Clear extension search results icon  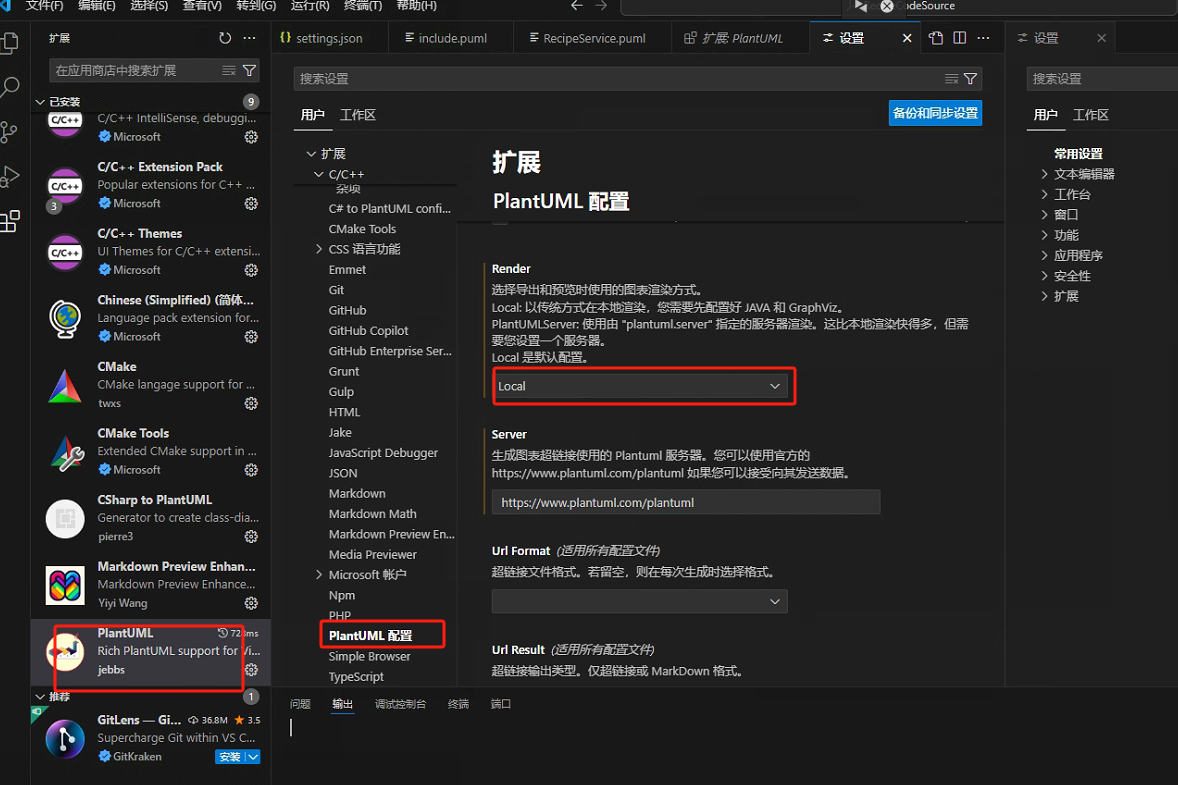pos(229,71)
